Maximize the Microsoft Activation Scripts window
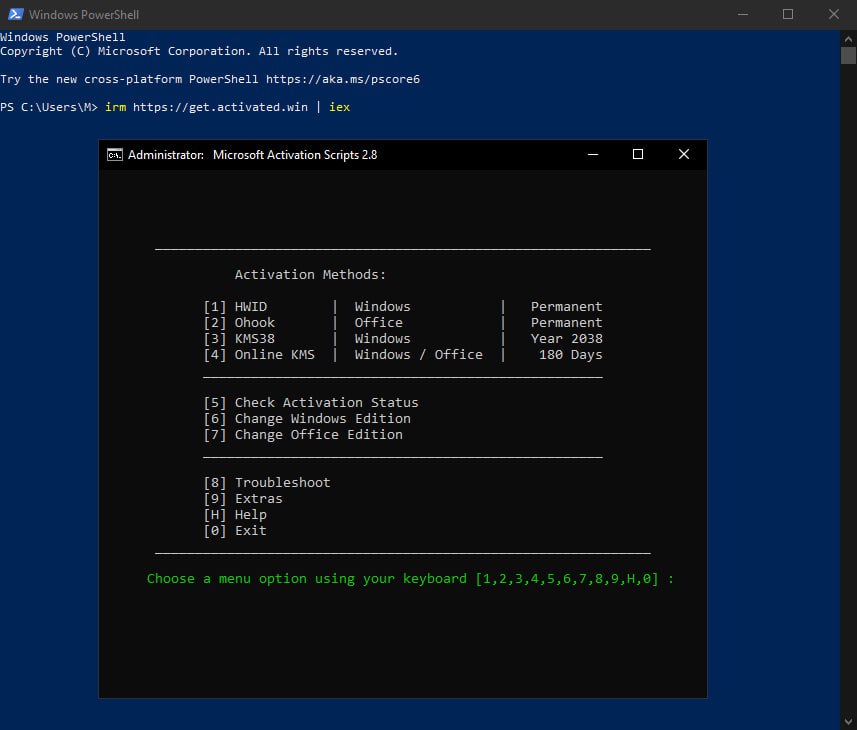 [638, 155]
